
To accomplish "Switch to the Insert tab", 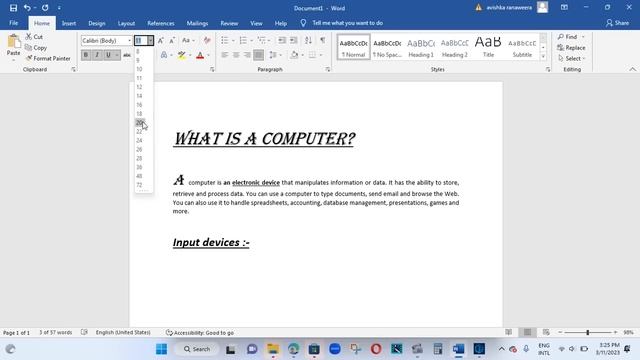I will click(69, 23).
